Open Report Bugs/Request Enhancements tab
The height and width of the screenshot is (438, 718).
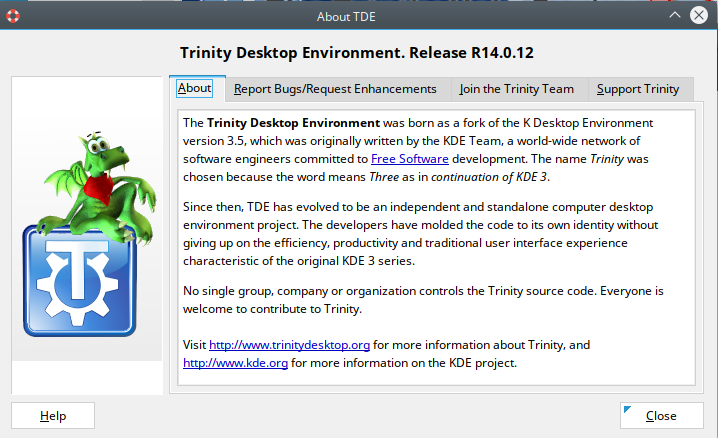coord(335,89)
